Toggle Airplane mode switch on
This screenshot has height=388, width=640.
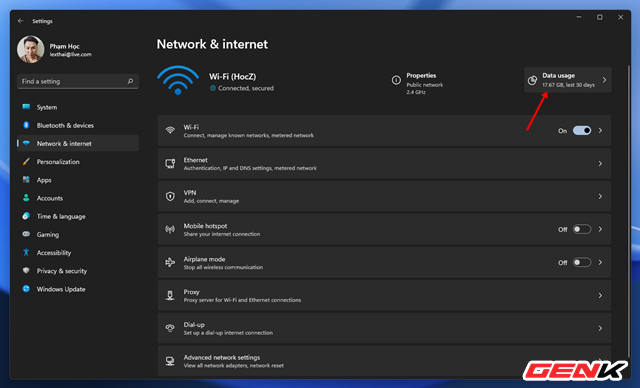[x=582, y=262]
